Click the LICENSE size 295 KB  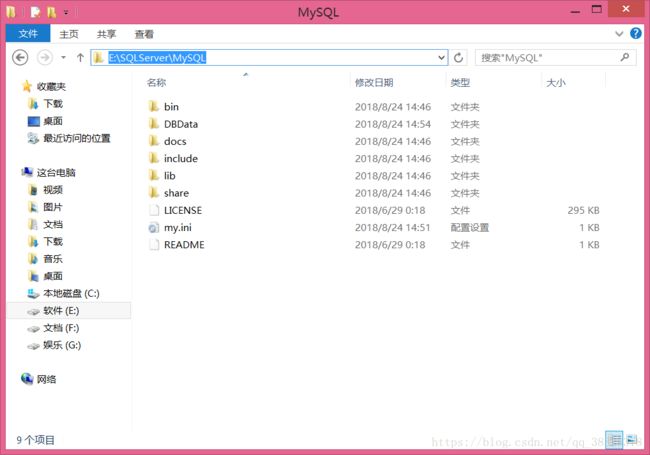pyautogui.click(x=583, y=210)
